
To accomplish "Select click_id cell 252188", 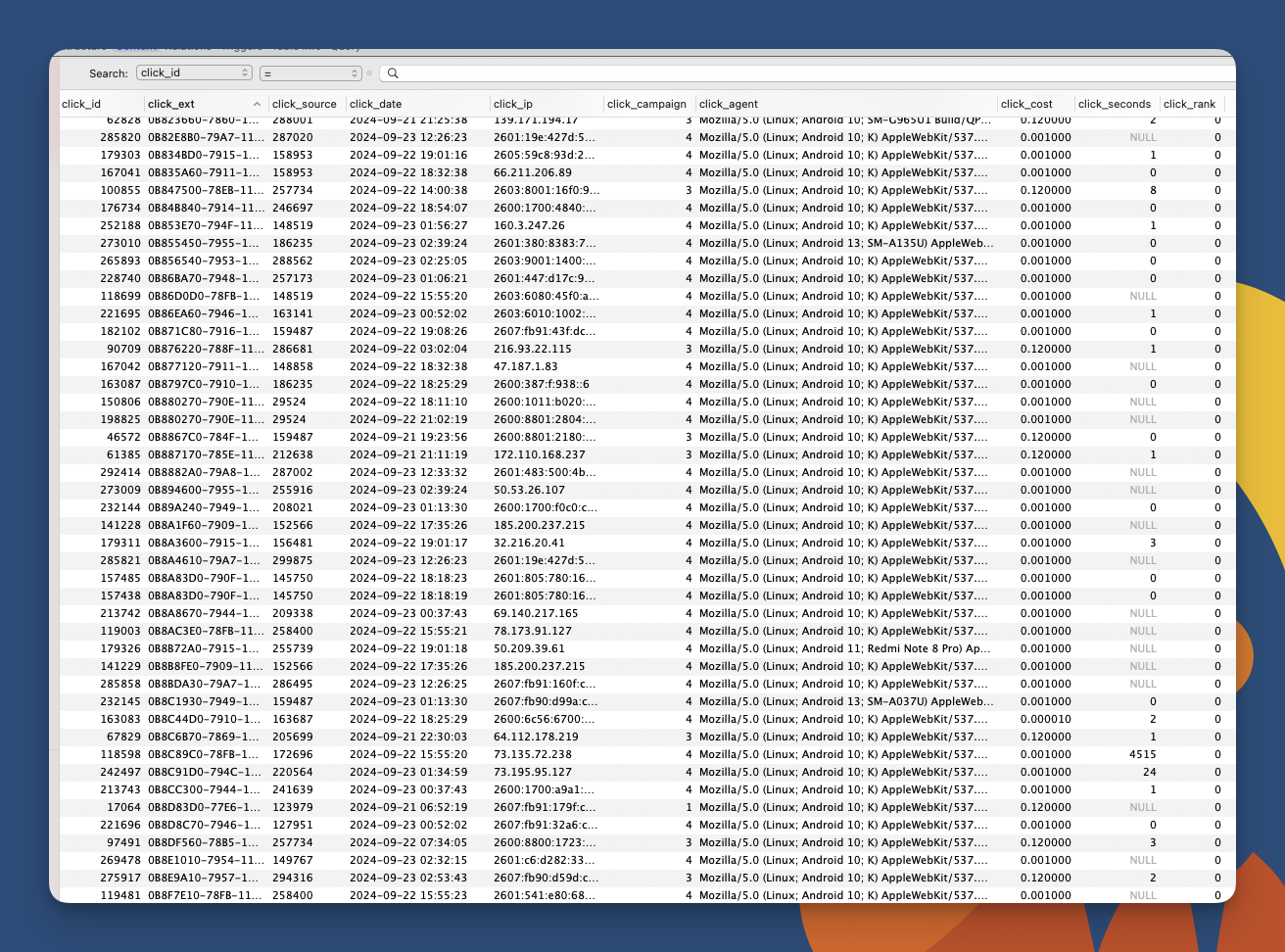I will pos(120,225).
